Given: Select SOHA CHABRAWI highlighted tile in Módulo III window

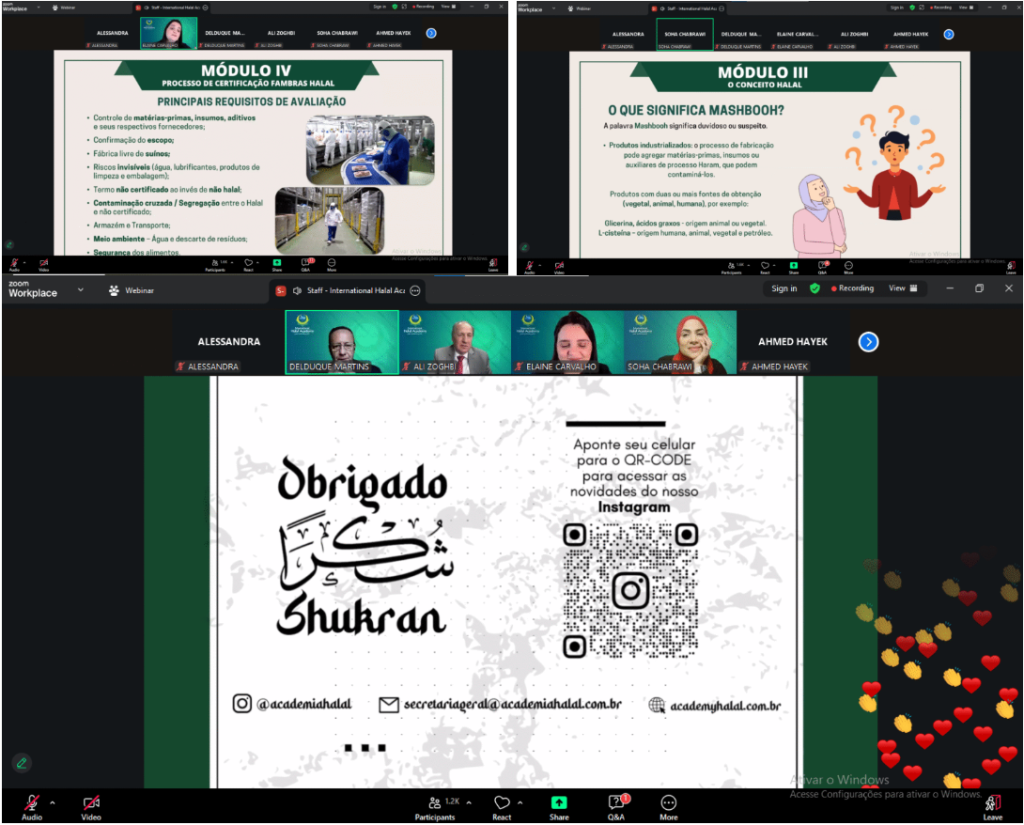Looking at the screenshot, I should pos(684,35).
